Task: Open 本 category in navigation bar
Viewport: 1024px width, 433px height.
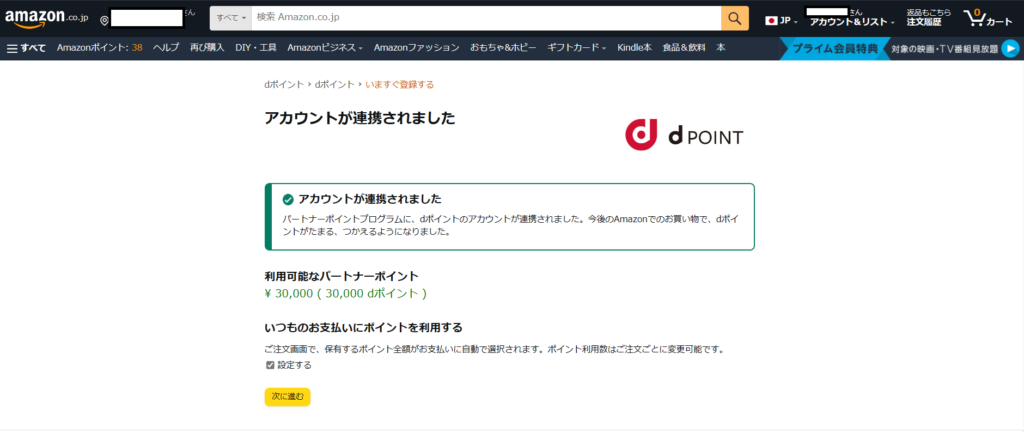Action: pos(720,48)
